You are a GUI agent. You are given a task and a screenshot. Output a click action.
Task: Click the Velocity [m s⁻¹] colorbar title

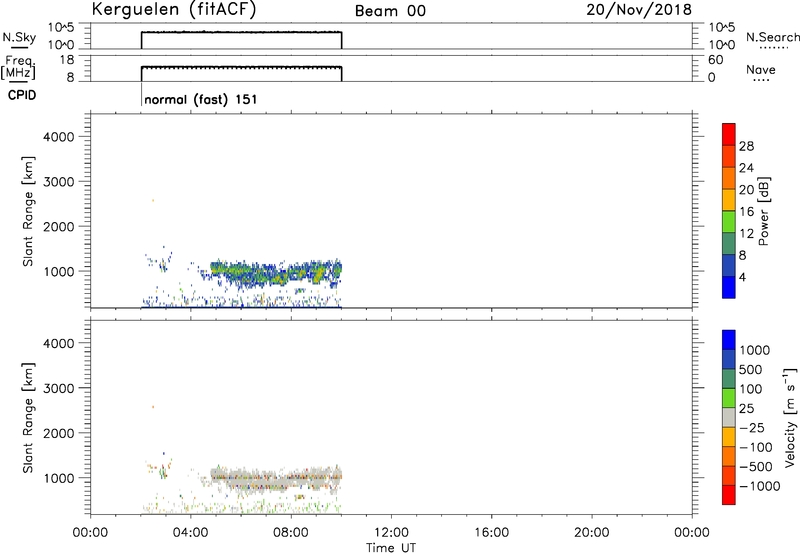(x=790, y=417)
